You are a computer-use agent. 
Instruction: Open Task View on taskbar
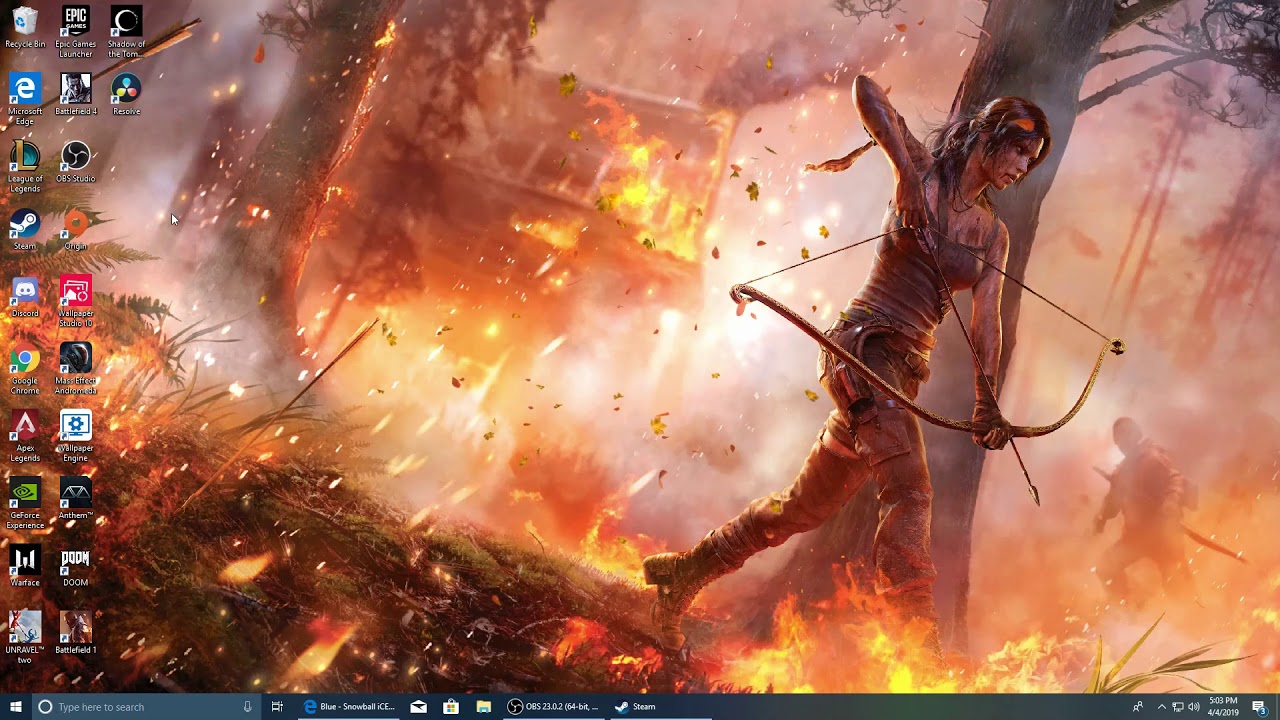[x=277, y=706]
